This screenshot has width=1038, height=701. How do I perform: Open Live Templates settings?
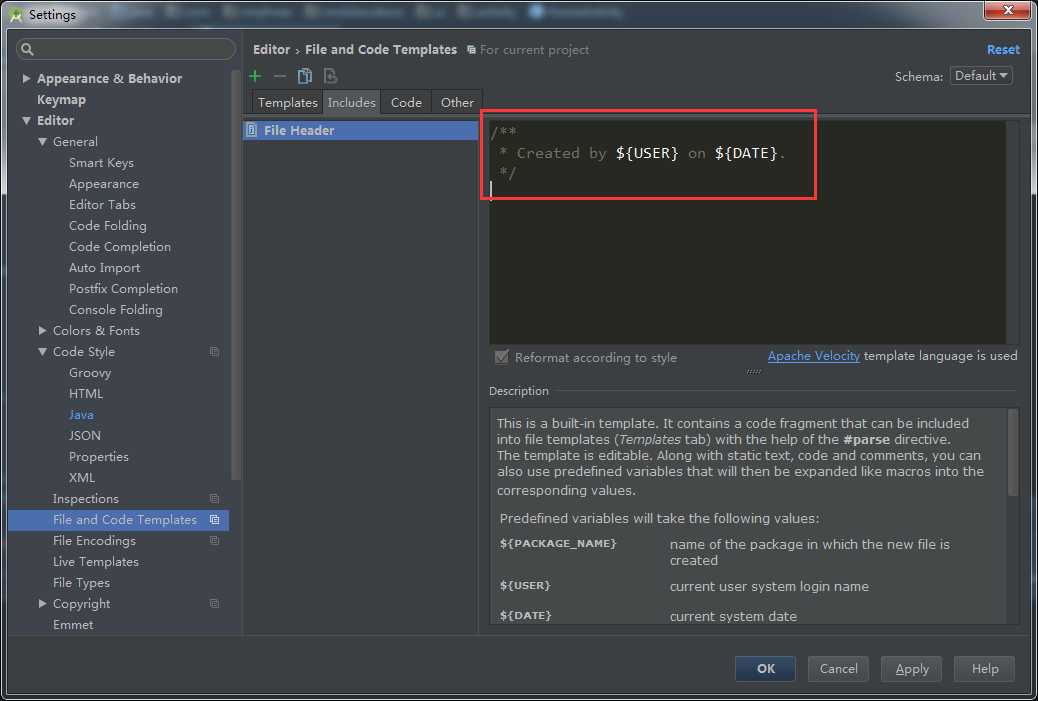(96, 562)
